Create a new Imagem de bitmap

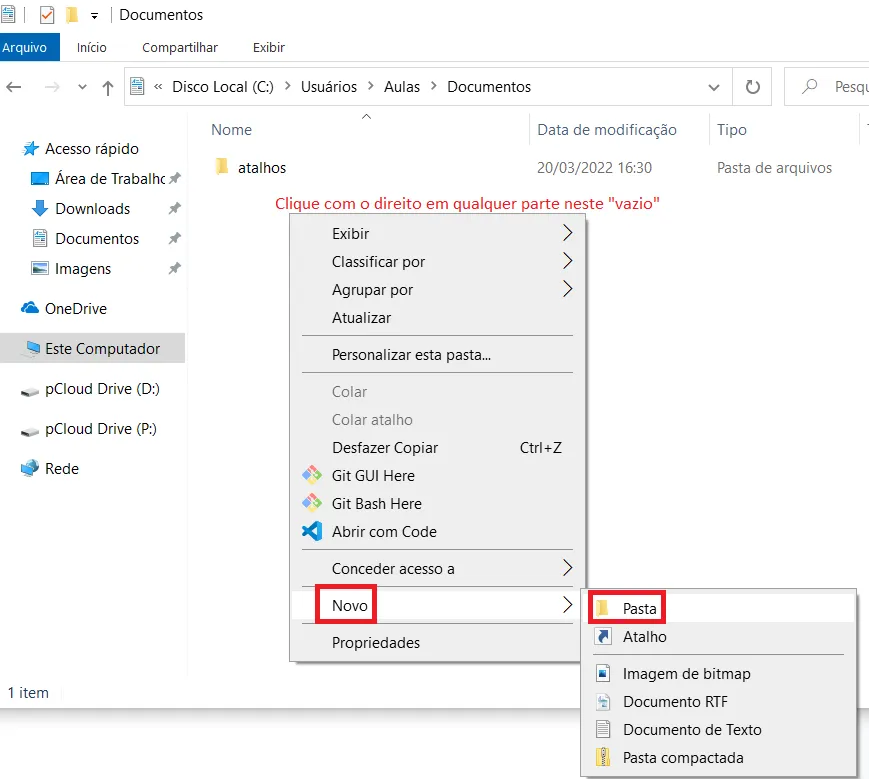coord(719,674)
